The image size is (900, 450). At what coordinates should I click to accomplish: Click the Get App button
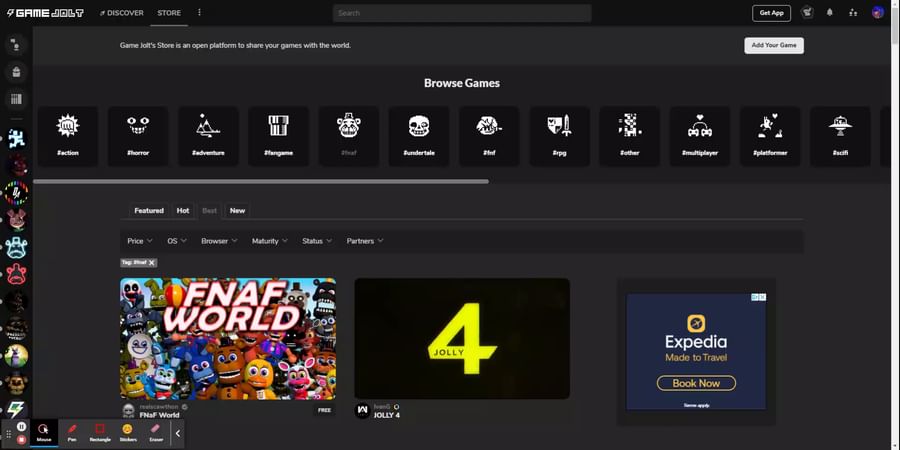(771, 13)
